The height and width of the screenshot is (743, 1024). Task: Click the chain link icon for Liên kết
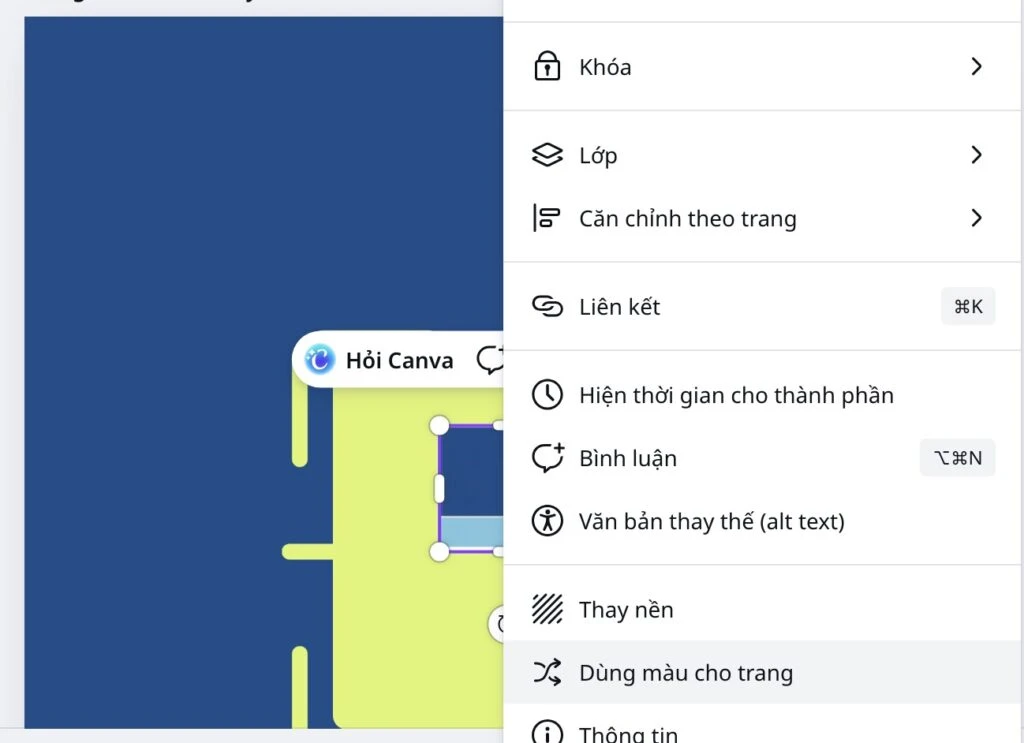(547, 307)
